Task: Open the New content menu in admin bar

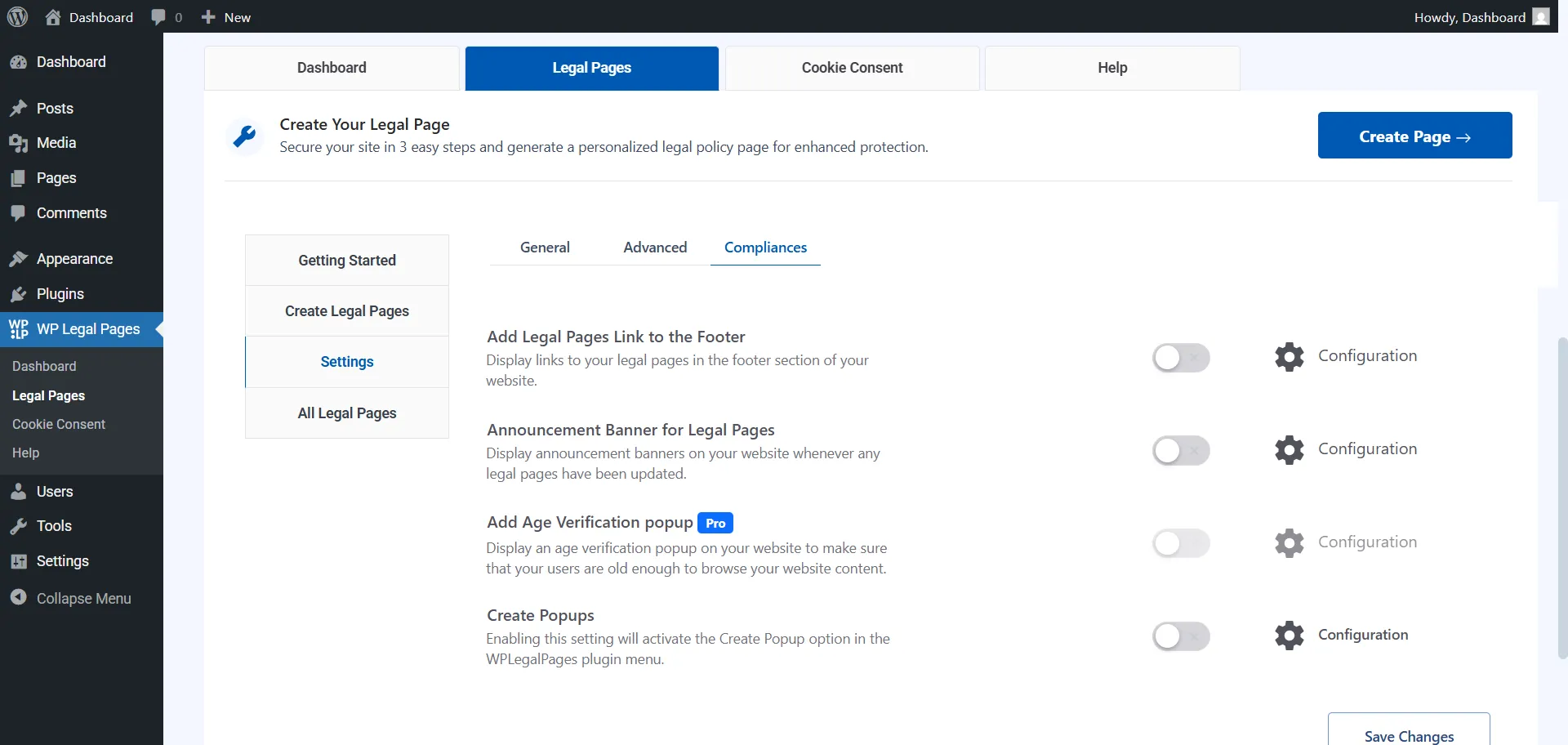Action: 225,17
